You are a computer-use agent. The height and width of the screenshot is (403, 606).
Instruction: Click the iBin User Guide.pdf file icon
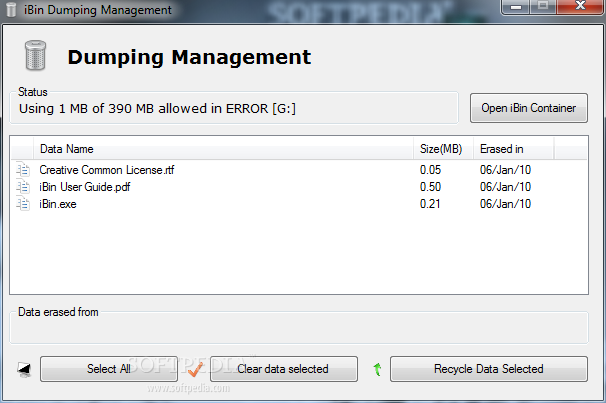pos(23,187)
